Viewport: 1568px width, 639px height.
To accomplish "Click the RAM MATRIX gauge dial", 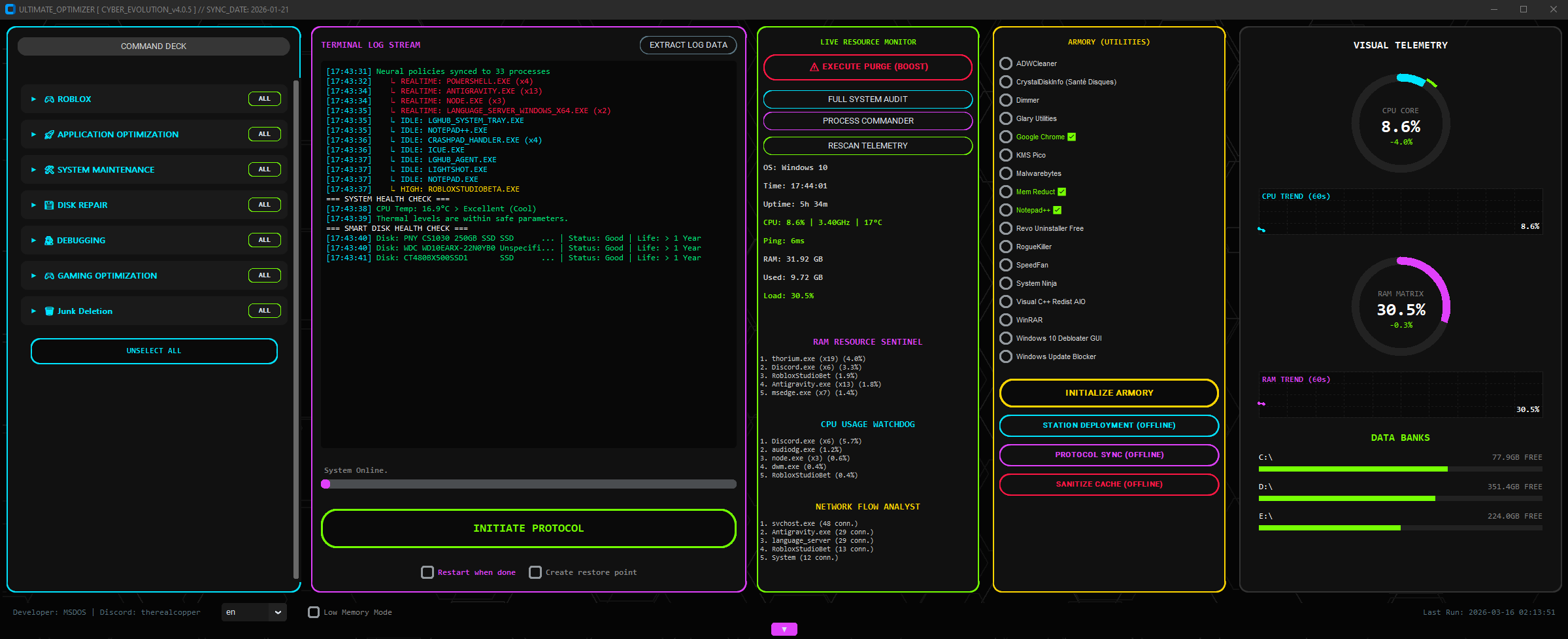I will click(x=1401, y=306).
